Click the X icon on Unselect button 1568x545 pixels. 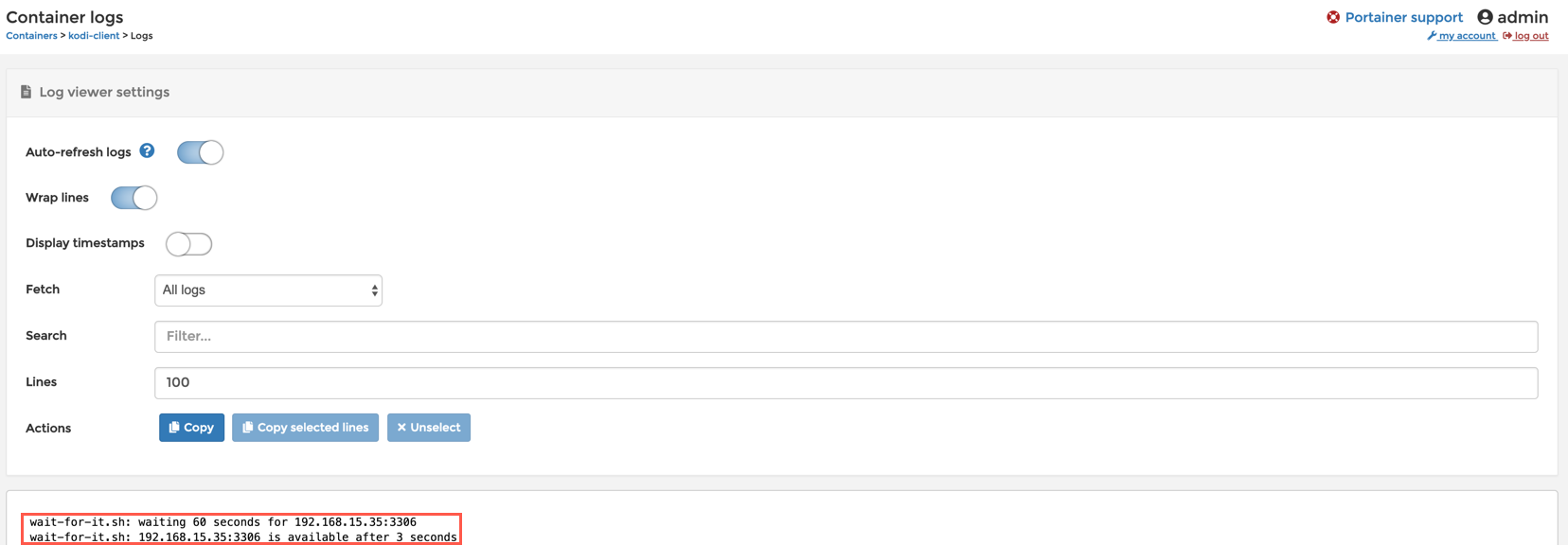tap(401, 428)
